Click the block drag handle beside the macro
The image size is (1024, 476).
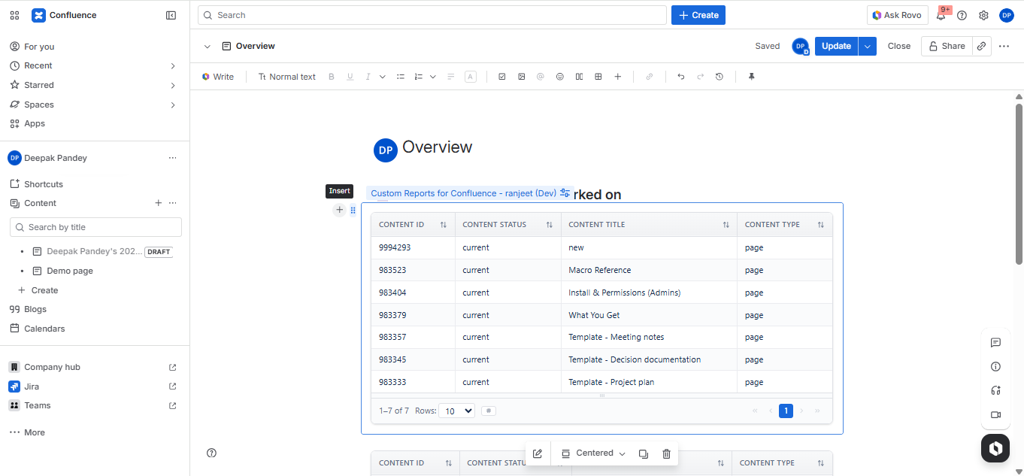pyautogui.click(x=353, y=210)
